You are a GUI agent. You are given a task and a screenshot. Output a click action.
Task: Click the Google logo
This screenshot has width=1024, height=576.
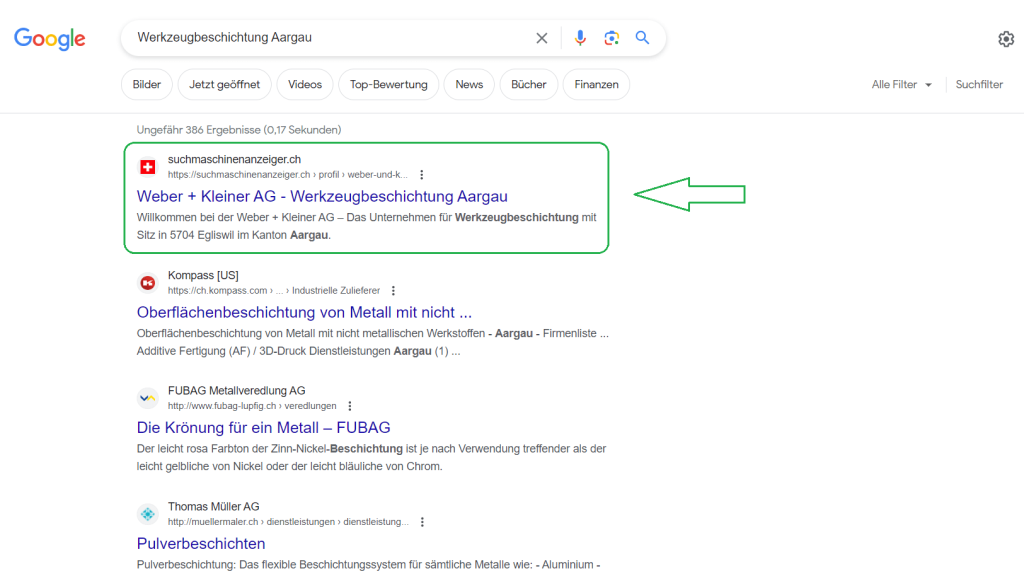(50, 39)
